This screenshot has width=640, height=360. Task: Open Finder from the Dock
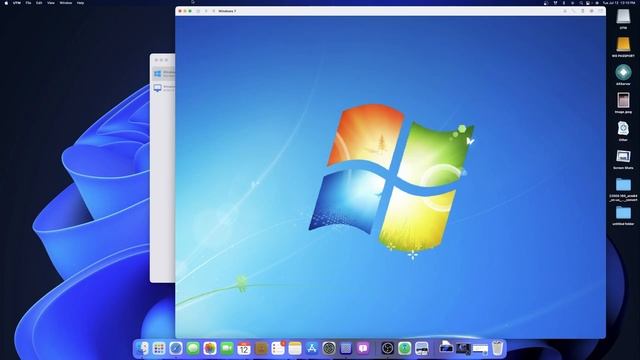click(x=142, y=348)
